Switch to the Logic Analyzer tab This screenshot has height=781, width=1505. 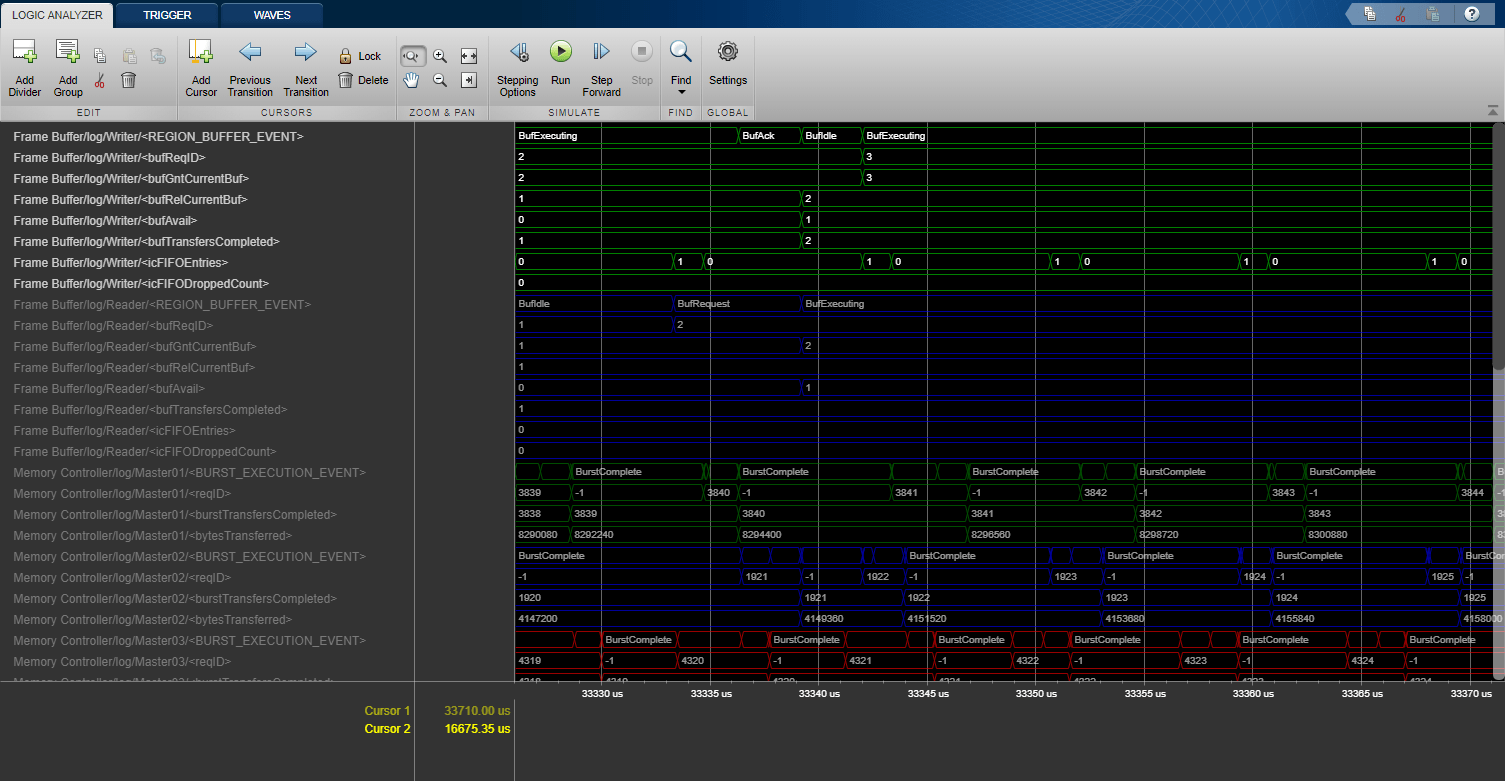coord(57,15)
